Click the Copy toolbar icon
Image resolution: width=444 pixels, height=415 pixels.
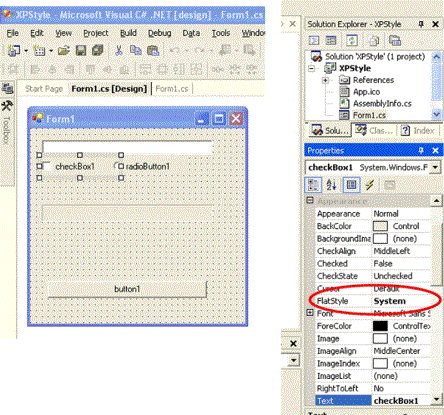pyautogui.click(x=135, y=51)
